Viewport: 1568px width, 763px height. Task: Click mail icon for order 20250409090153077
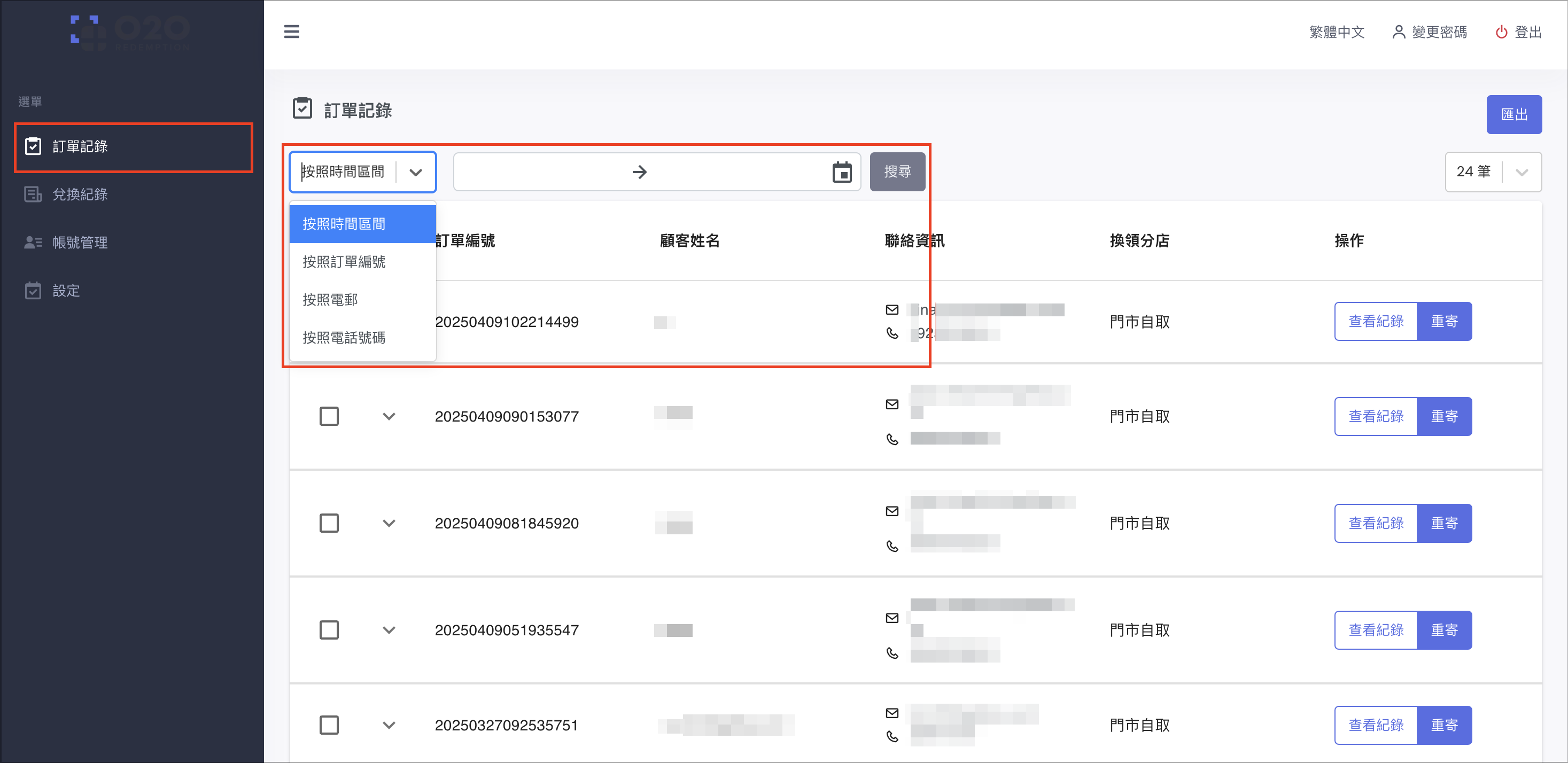892,404
